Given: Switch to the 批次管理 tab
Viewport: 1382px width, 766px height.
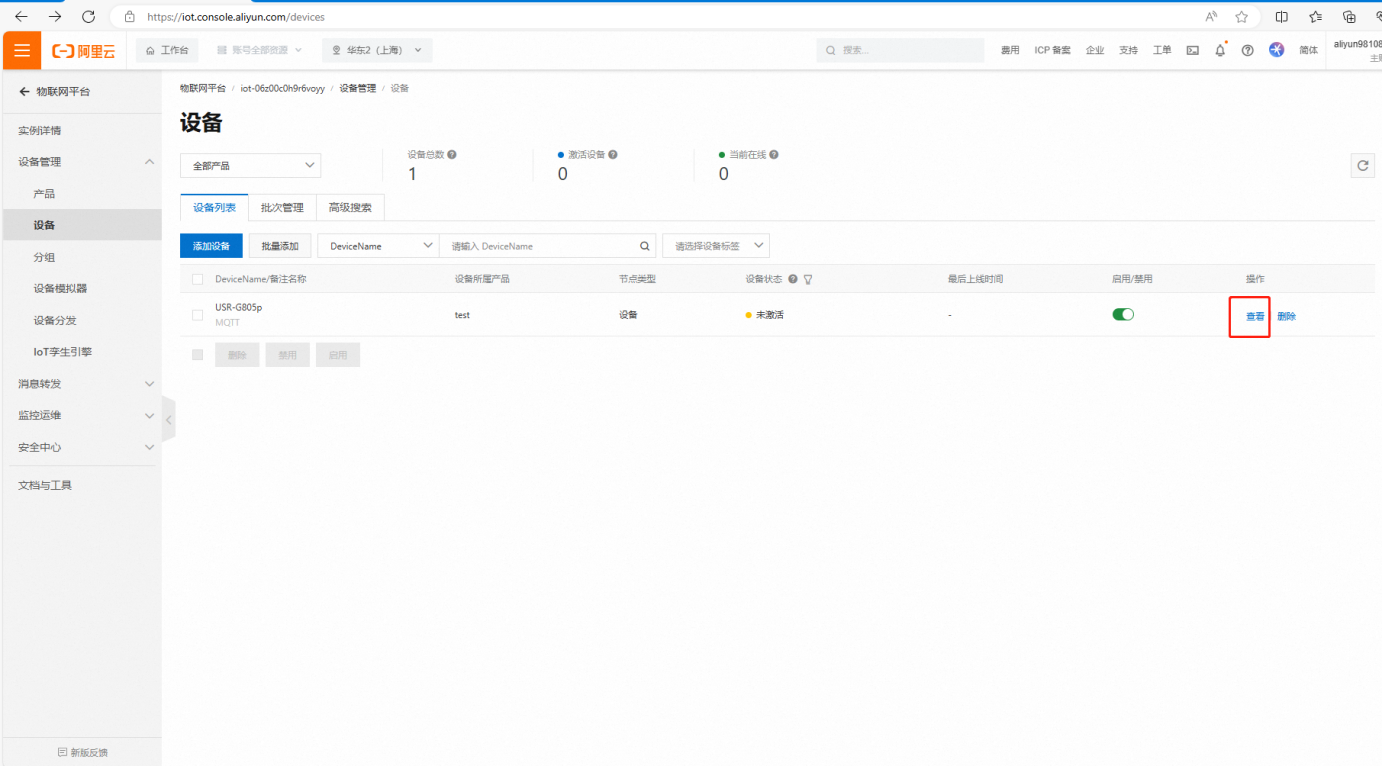Looking at the screenshot, I should click(x=282, y=208).
